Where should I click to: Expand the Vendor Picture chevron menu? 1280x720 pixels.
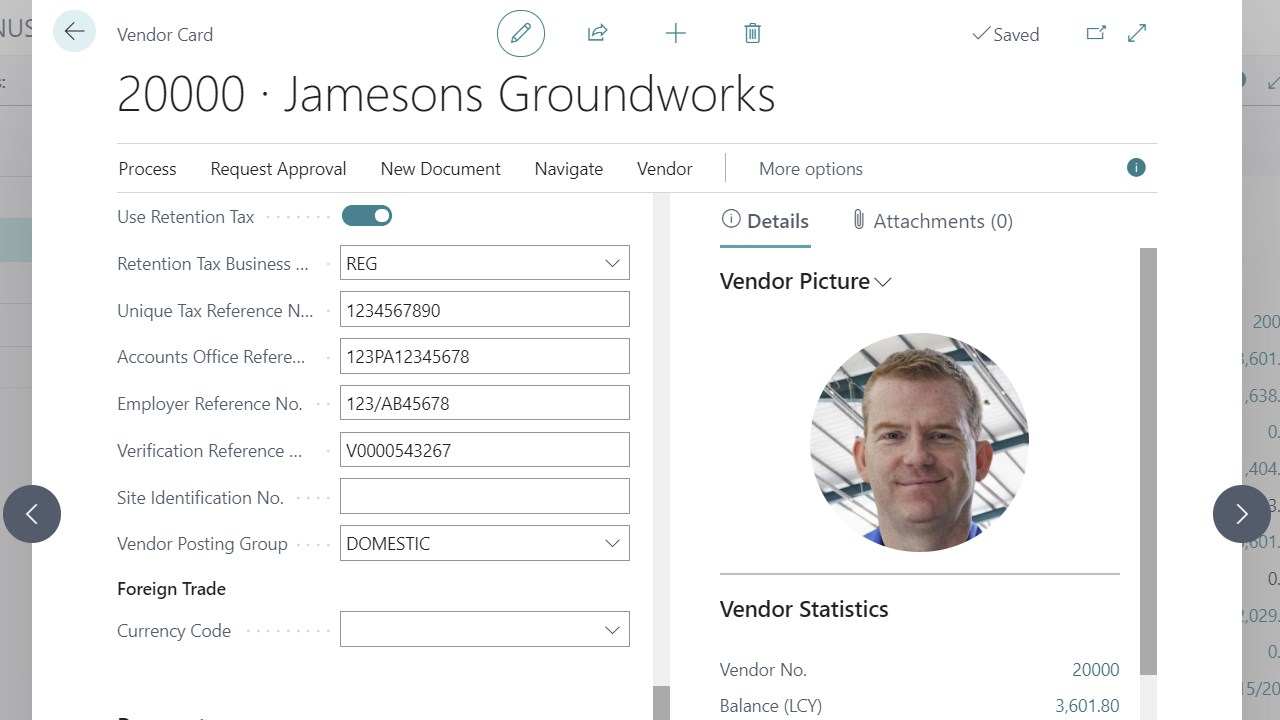[883, 282]
